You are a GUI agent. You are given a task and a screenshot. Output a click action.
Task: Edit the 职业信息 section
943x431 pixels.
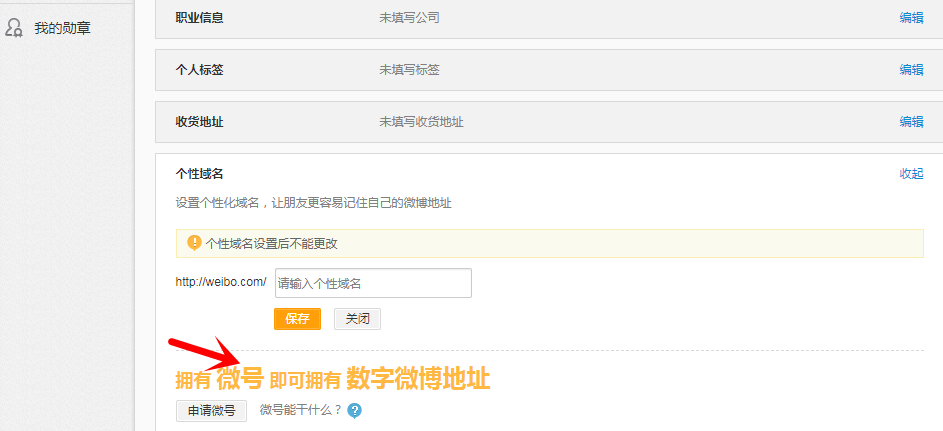[x=911, y=18]
